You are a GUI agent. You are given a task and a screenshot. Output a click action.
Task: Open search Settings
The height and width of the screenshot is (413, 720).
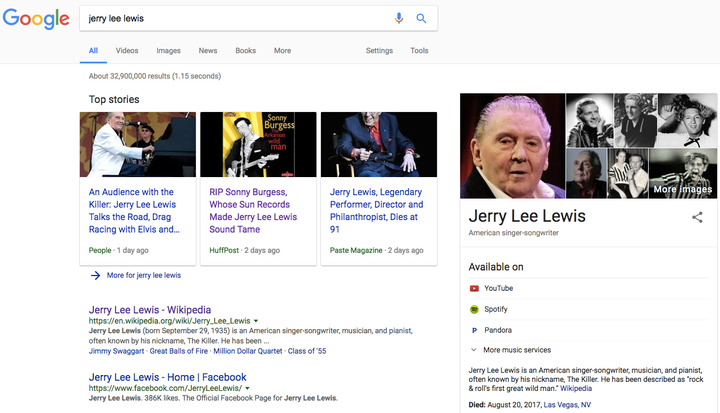coord(379,51)
